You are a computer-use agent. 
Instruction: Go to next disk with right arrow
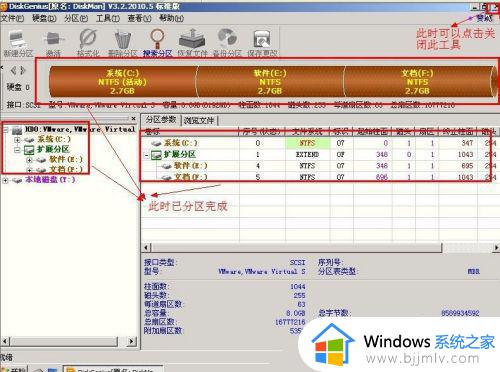point(23,70)
